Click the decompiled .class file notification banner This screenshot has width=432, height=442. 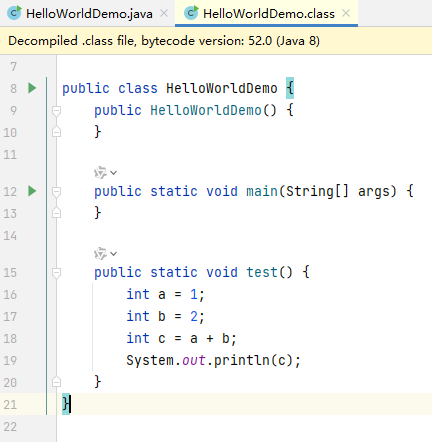point(216,41)
